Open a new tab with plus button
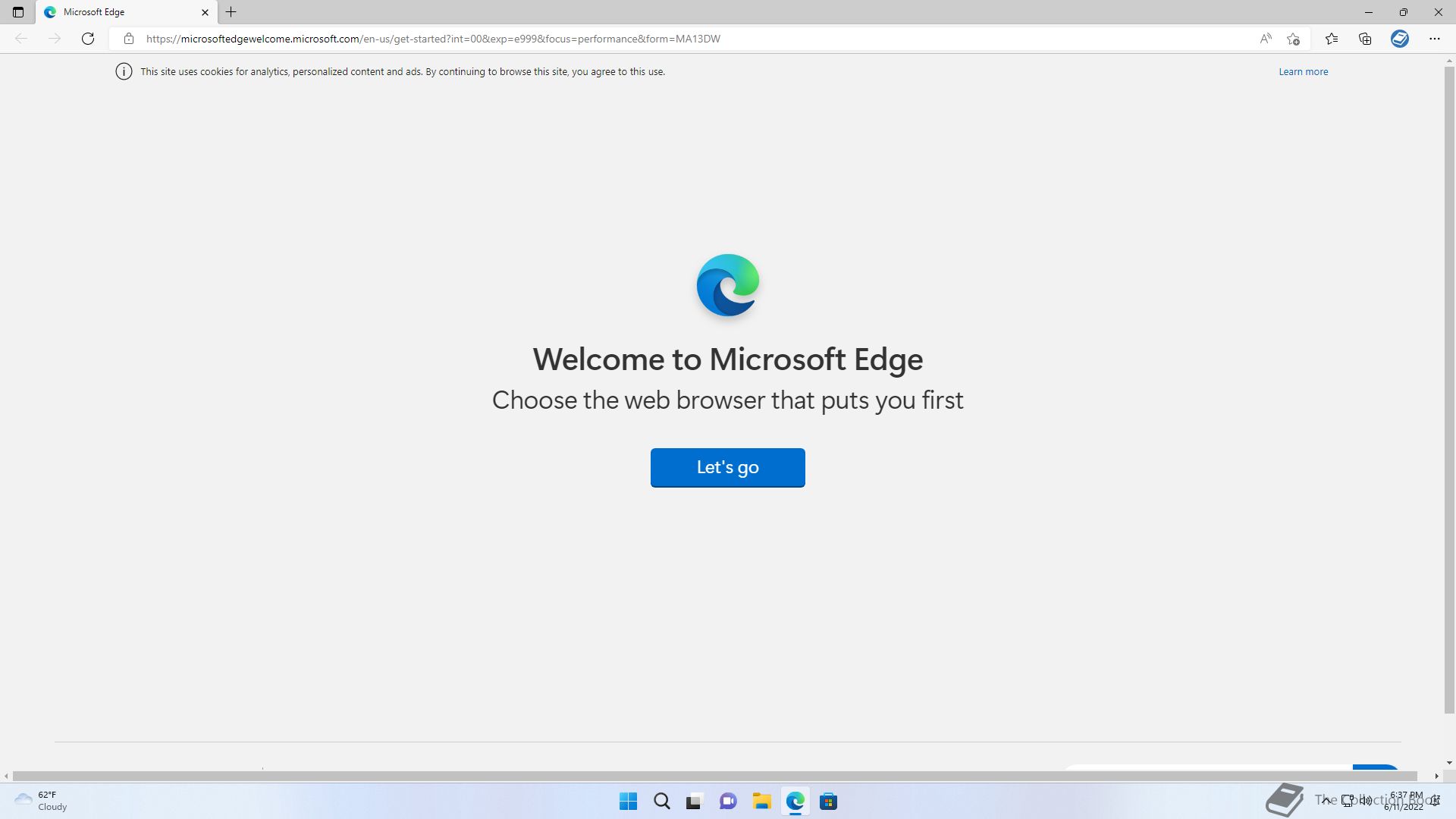The image size is (1456, 819). click(231, 12)
